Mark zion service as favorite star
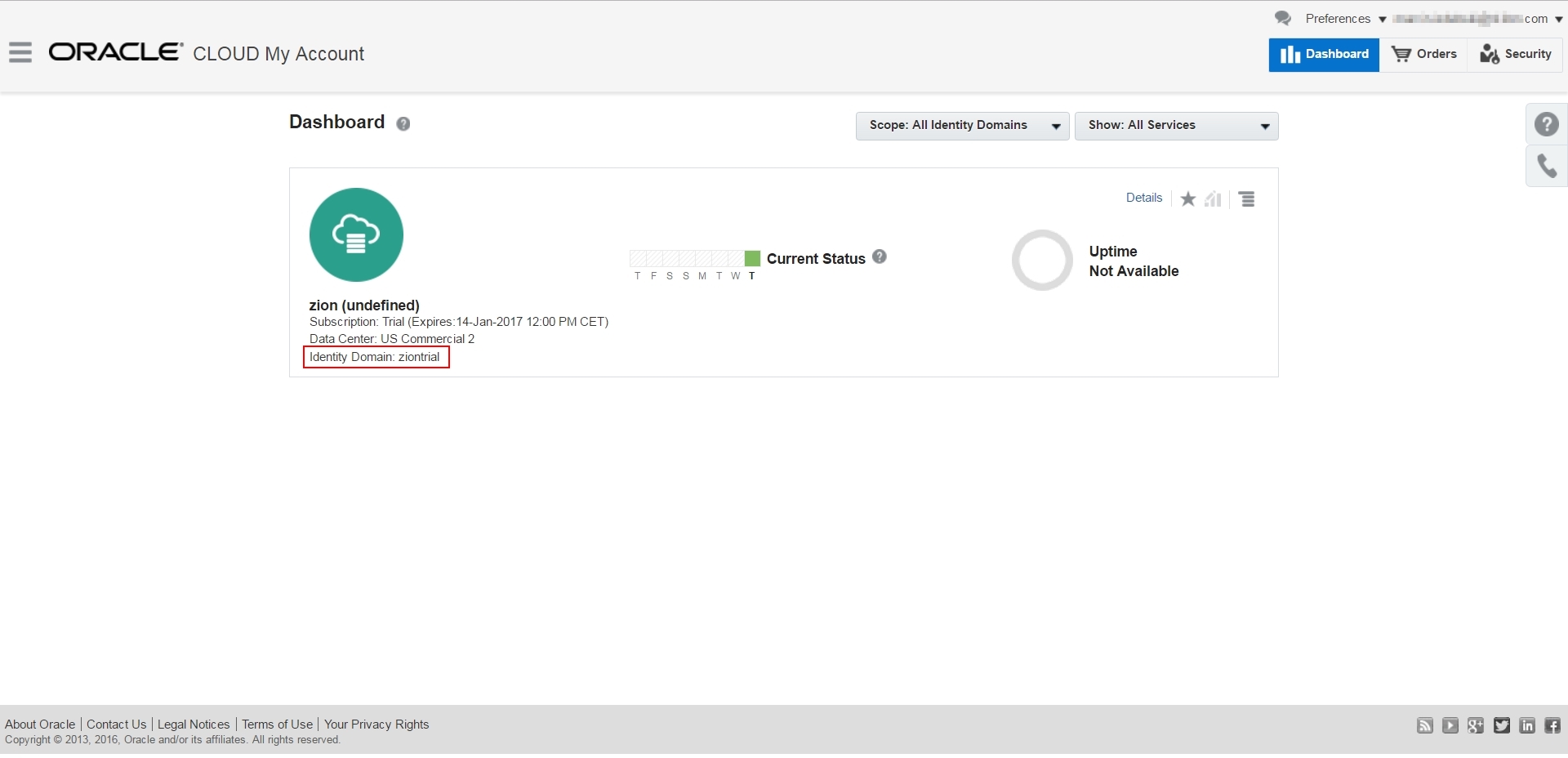 (x=1188, y=198)
